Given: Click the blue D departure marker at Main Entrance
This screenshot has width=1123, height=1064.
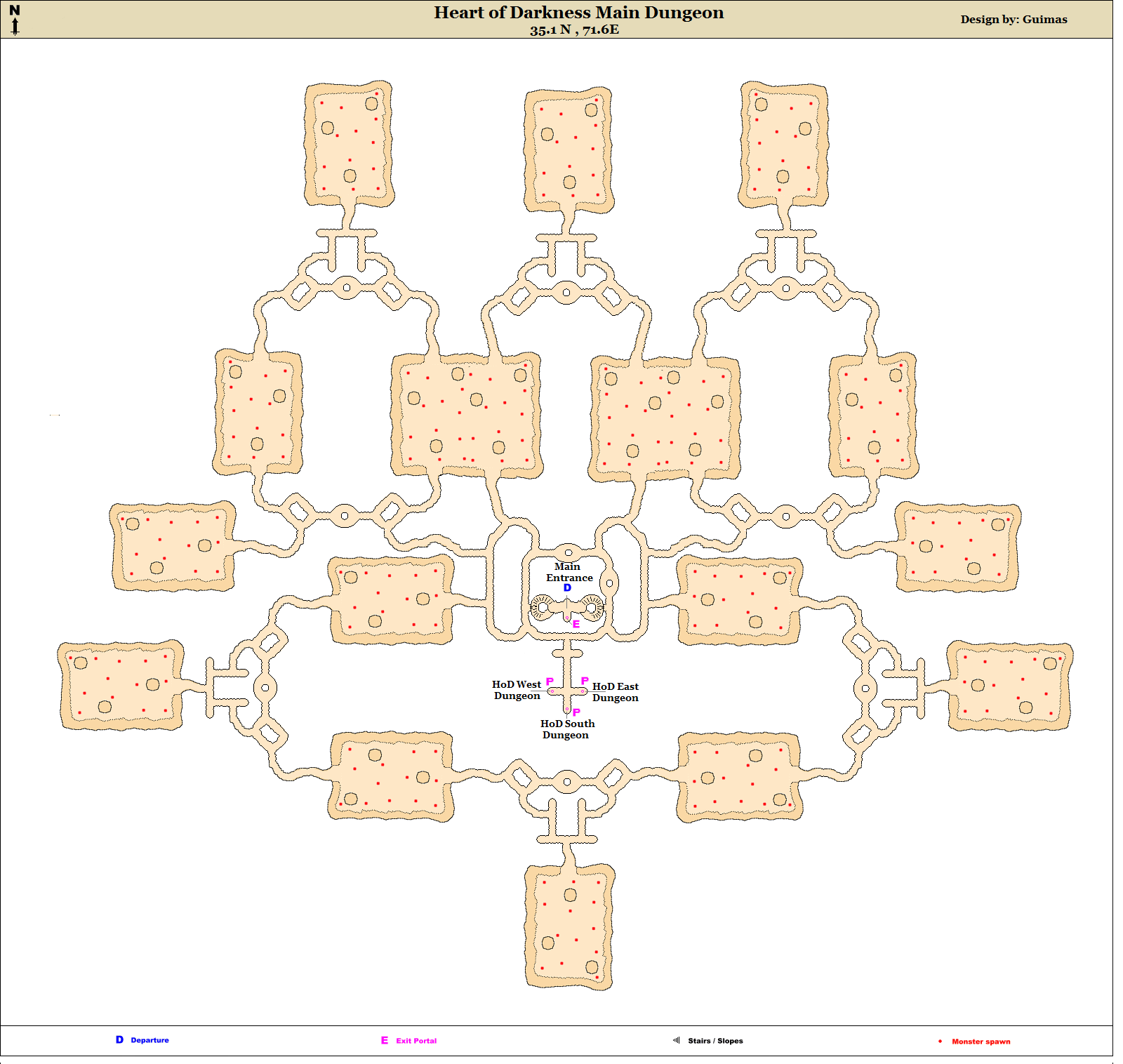Looking at the screenshot, I should pyautogui.click(x=567, y=588).
